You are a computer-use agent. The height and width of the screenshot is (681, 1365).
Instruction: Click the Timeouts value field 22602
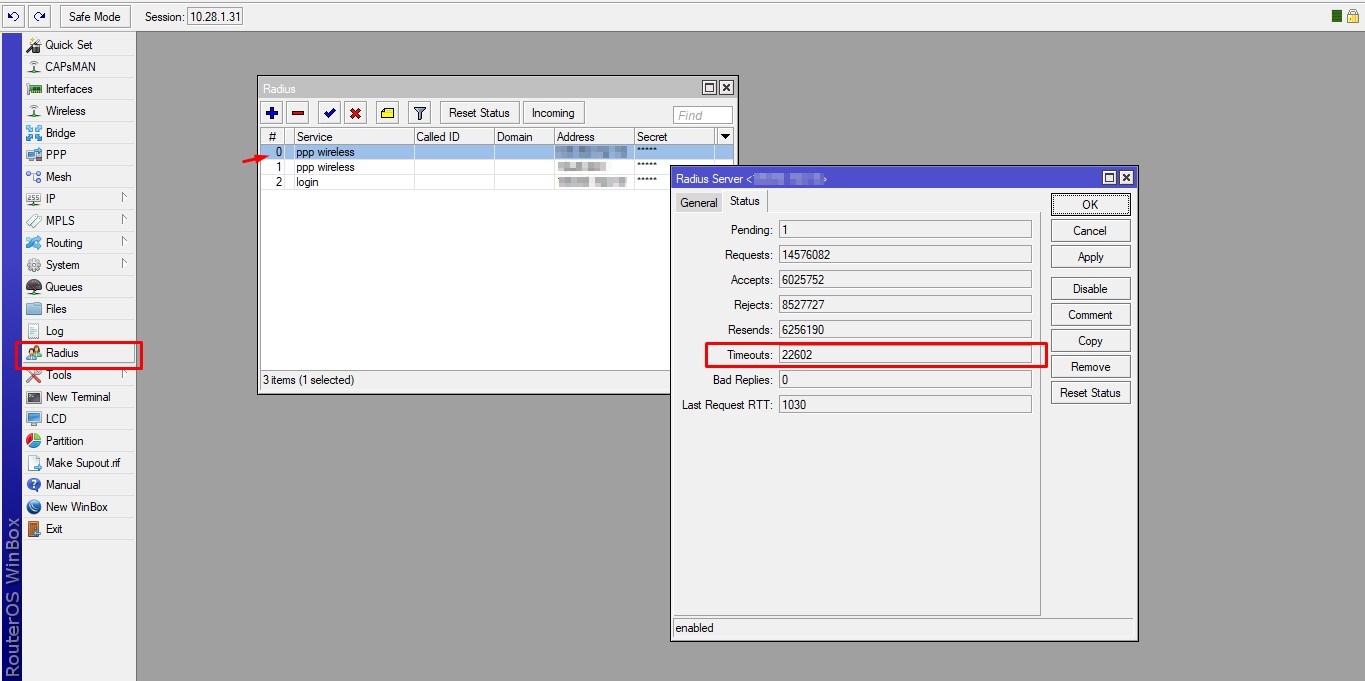click(x=904, y=355)
